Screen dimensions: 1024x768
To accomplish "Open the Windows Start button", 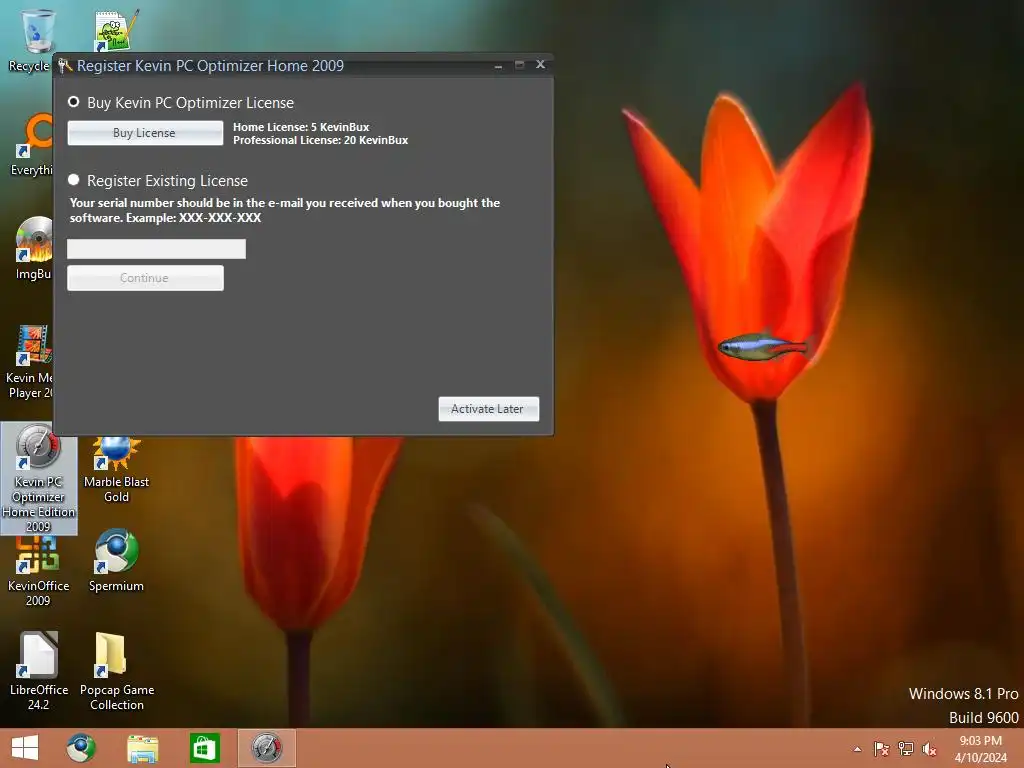I will 25,748.
